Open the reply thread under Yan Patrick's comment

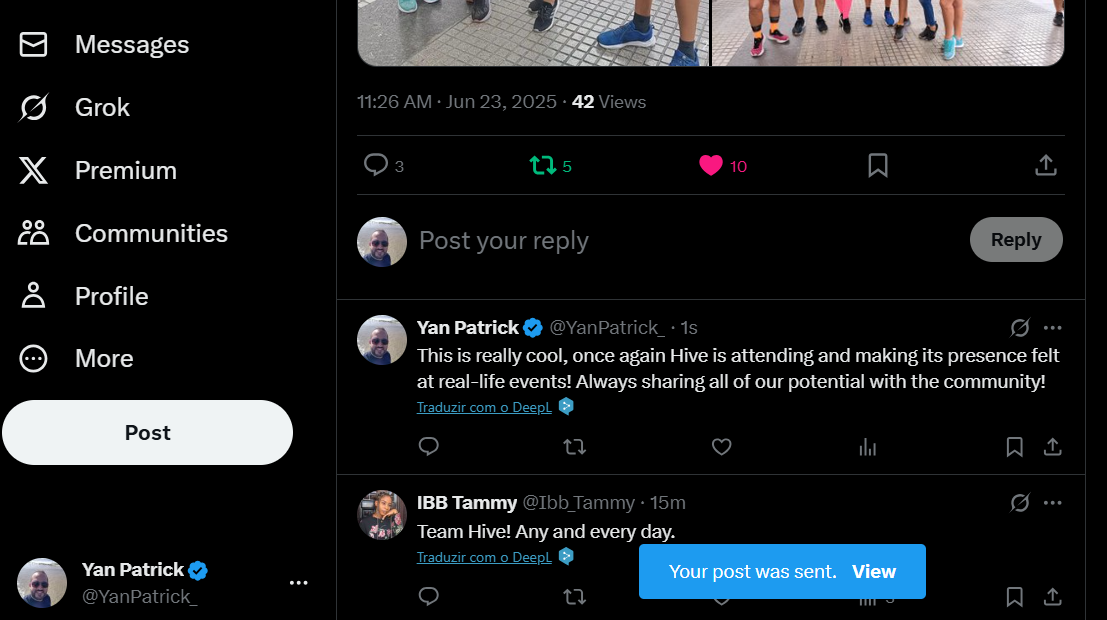click(429, 447)
